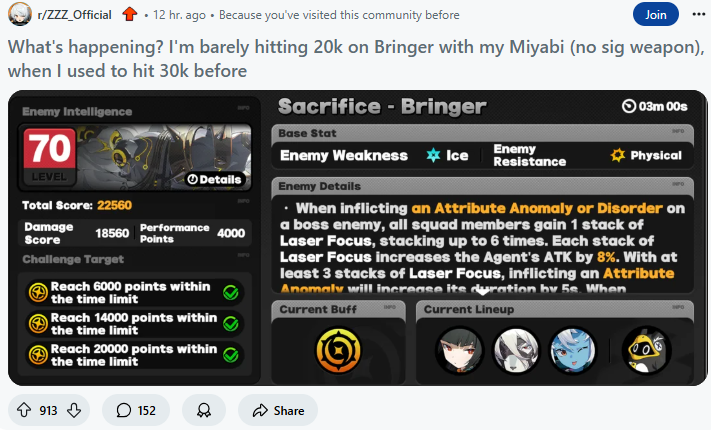Image resolution: width=711 pixels, height=431 pixels.
Task: Open the 152 comments section
Action: 136,410
